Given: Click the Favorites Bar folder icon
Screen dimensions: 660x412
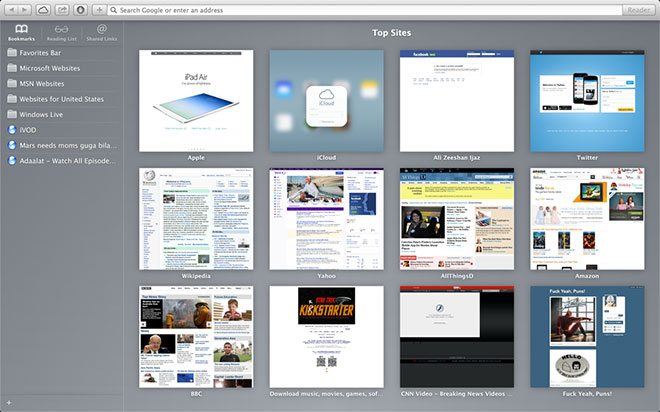Looking at the screenshot, I should coord(12,53).
